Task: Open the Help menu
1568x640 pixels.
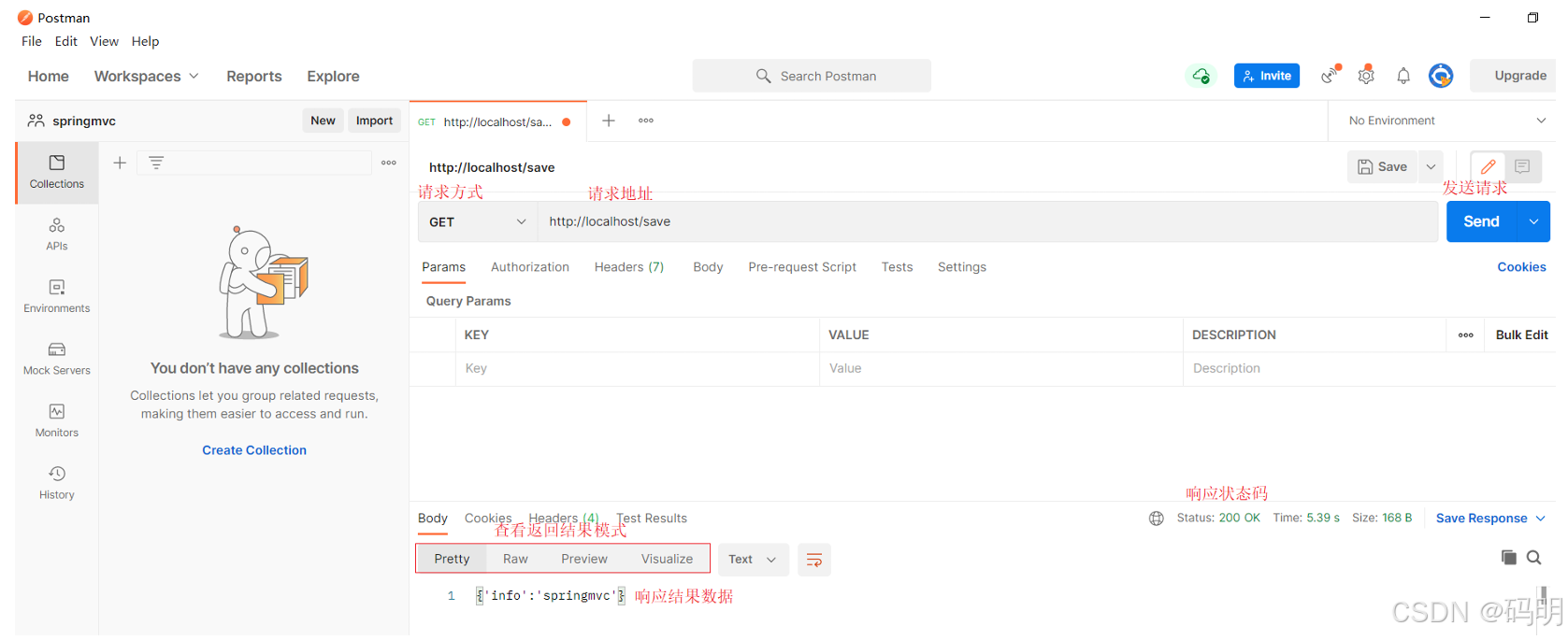Action: point(145,41)
